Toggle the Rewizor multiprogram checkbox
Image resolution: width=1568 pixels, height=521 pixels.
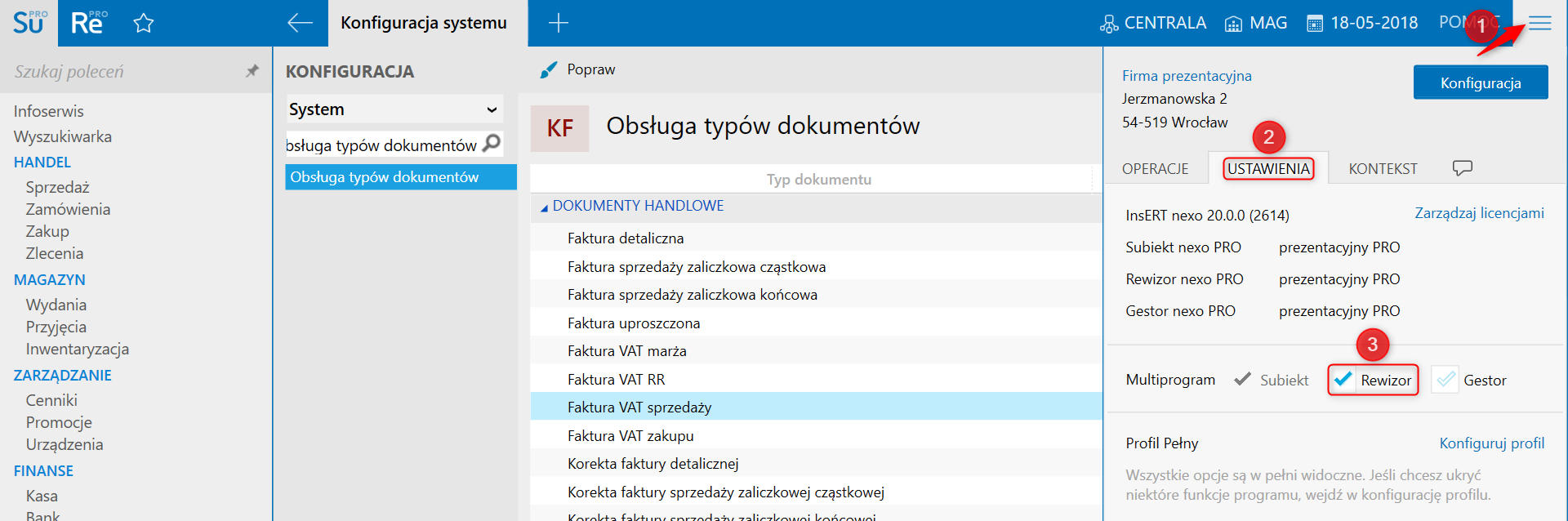pos(1343,380)
